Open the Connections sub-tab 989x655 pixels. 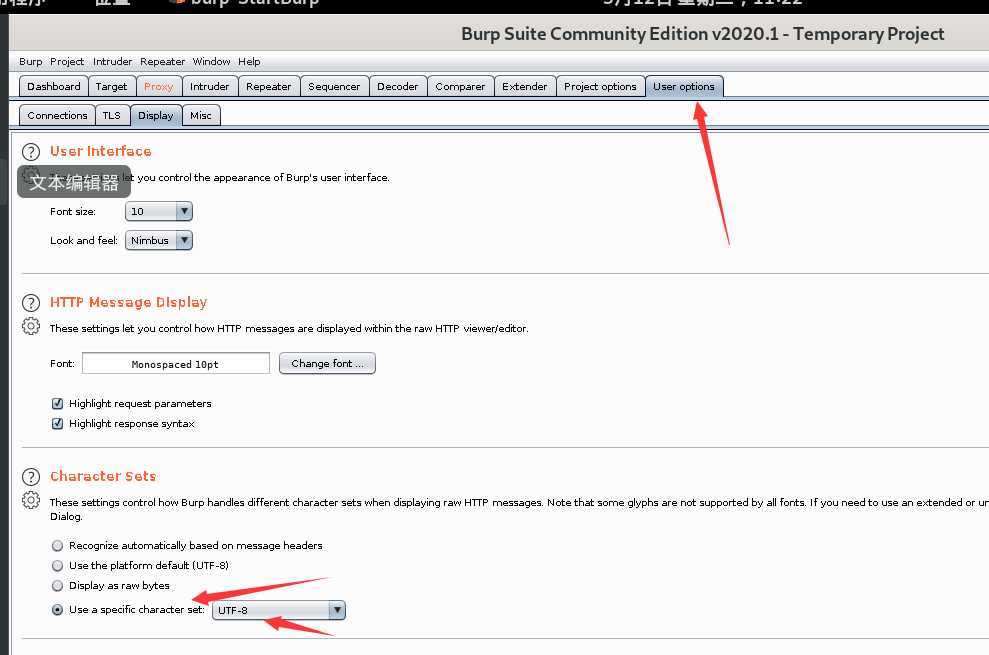(x=57, y=115)
